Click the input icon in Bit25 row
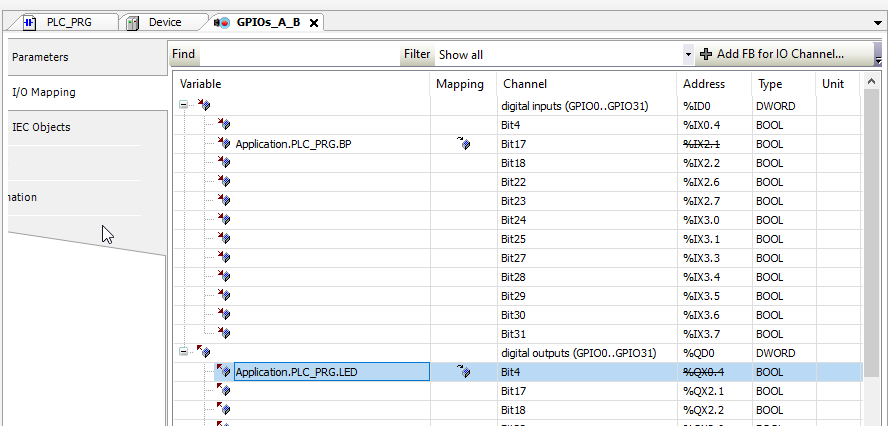The image size is (888, 426). pyautogui.click(x=224, y=238)
